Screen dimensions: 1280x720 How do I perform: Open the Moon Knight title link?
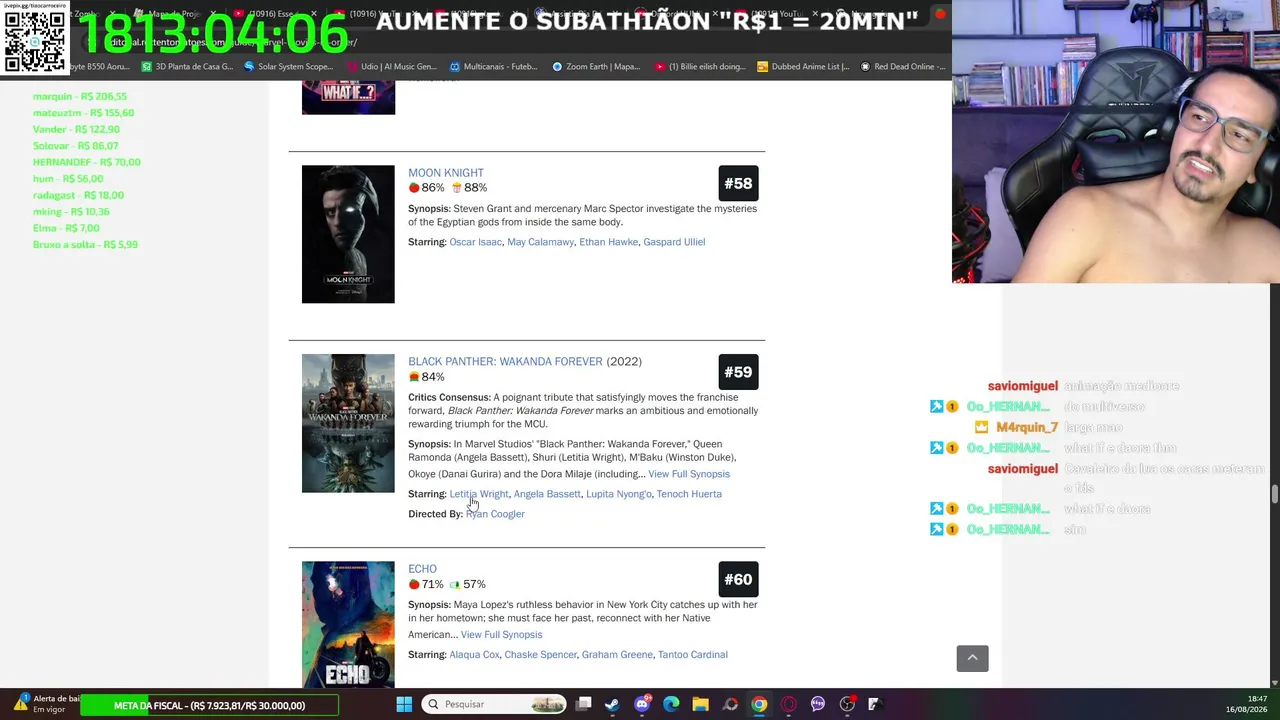pos(446,173)
